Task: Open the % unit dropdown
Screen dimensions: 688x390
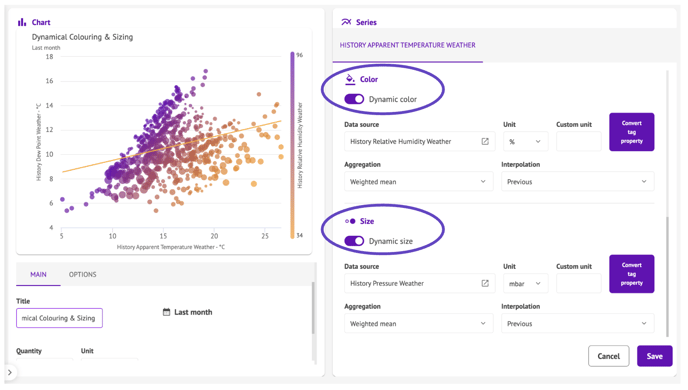Action: click(525, 141)
